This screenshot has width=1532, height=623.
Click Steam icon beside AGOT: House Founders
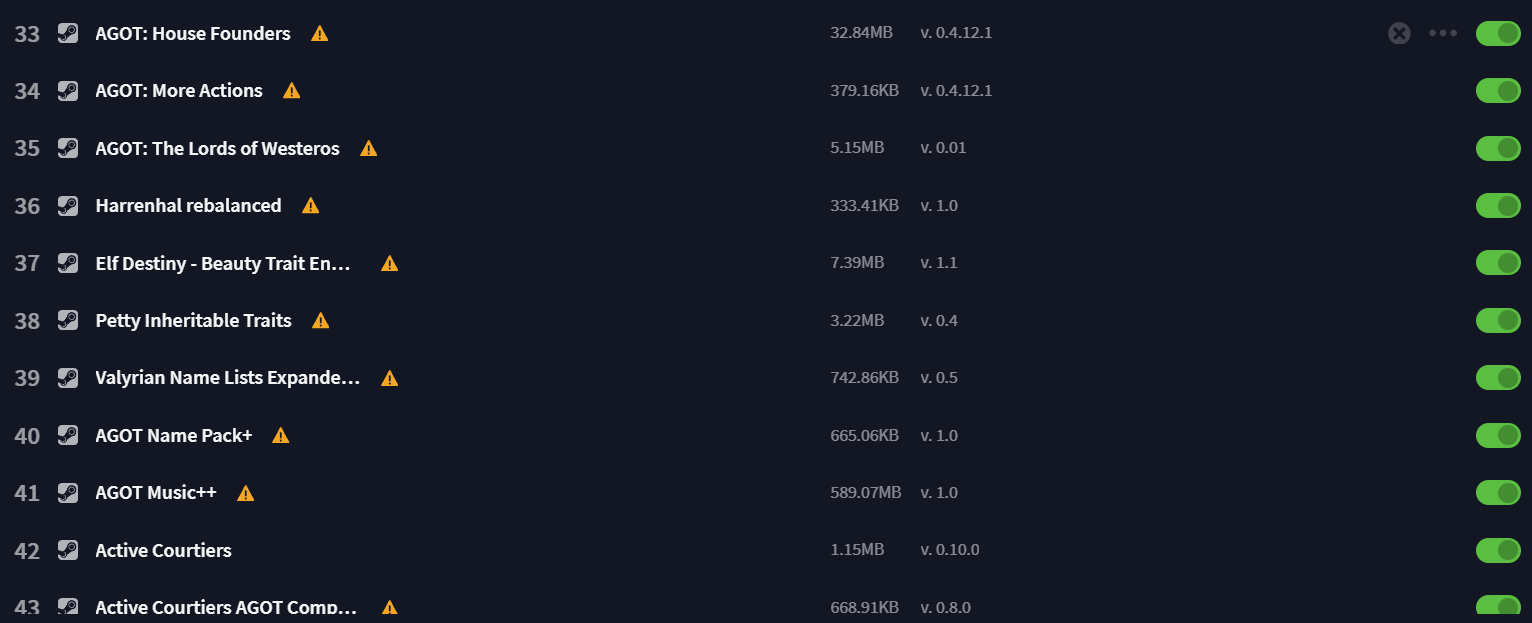67,33
